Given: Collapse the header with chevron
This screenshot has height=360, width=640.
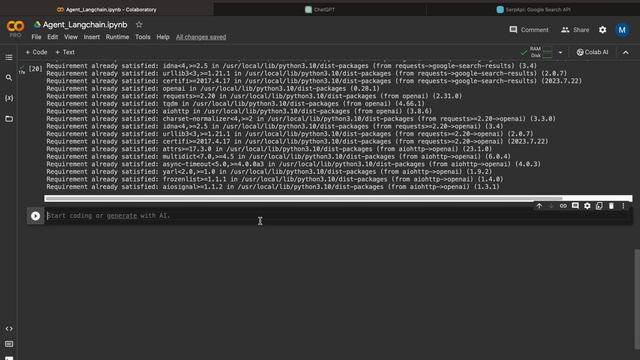Looking at the screenshot, I should click(626, 52).
